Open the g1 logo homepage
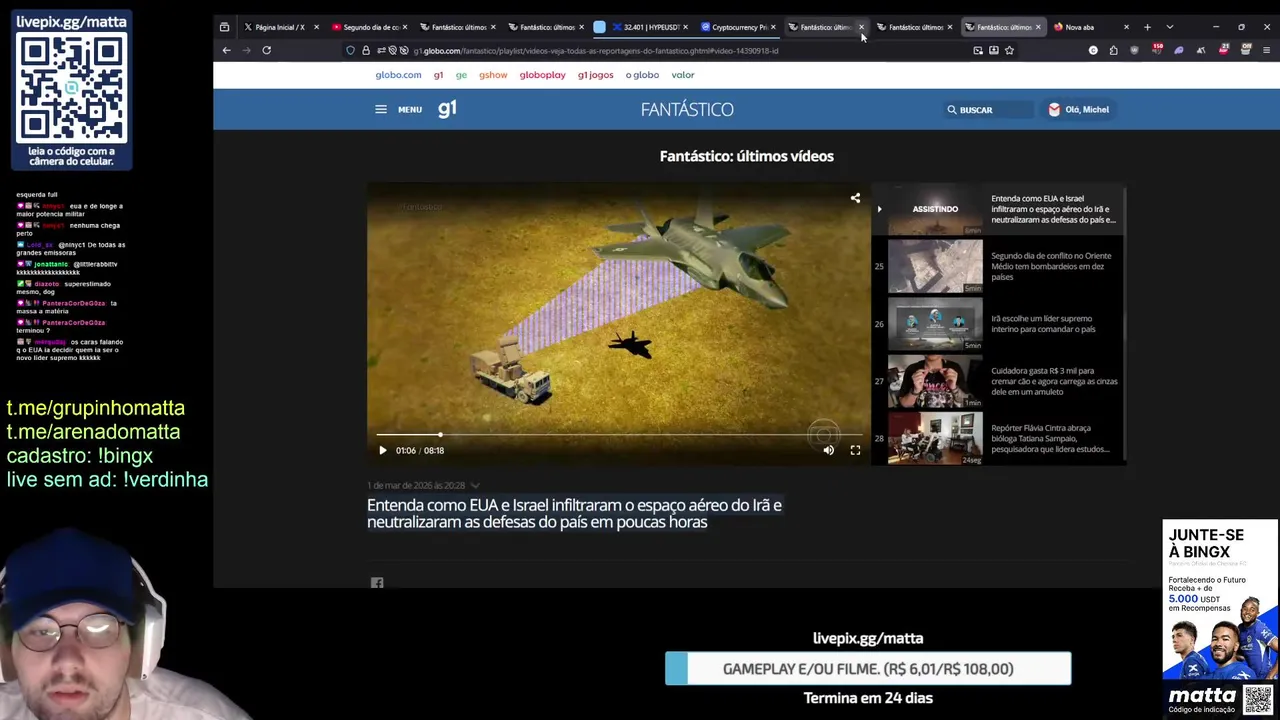This screenshot has height=720, width=1280. coord(447,108)
